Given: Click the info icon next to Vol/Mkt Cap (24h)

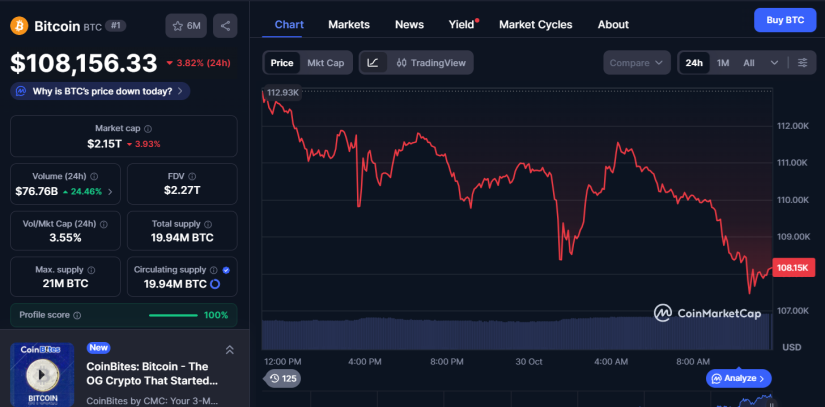Looking at the screenshot, I should pyautogui.click(x=103, y=224).
